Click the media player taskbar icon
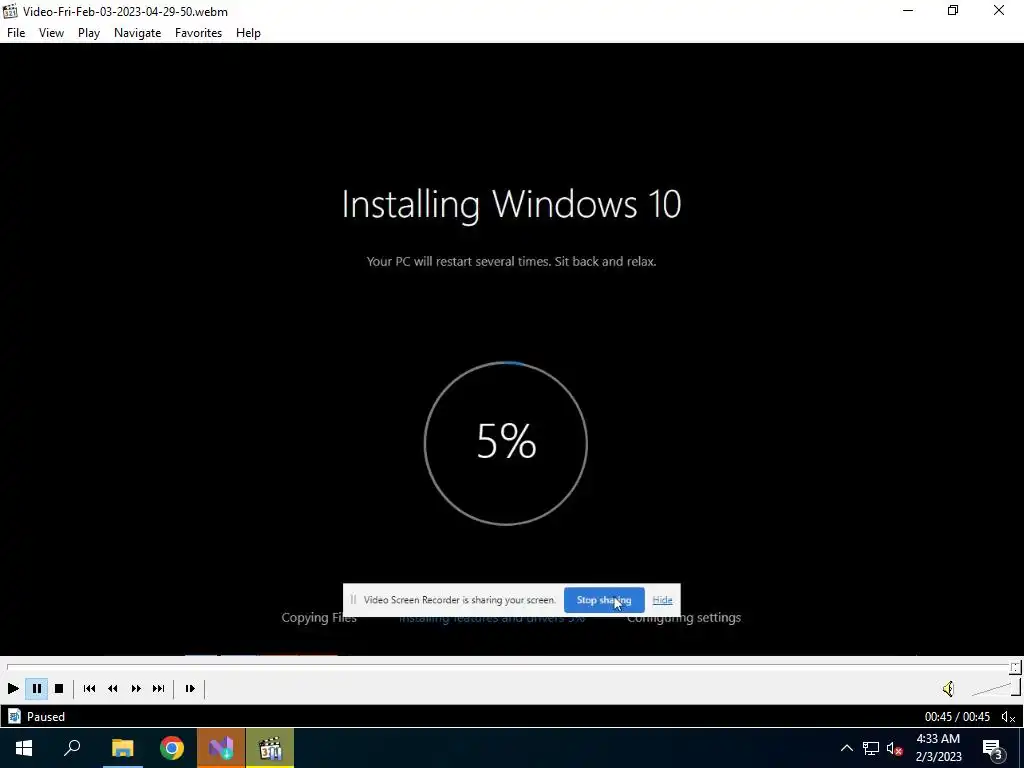Viewport: 1024px width, 768px height. pyautogui.click(x=270, y=748)
